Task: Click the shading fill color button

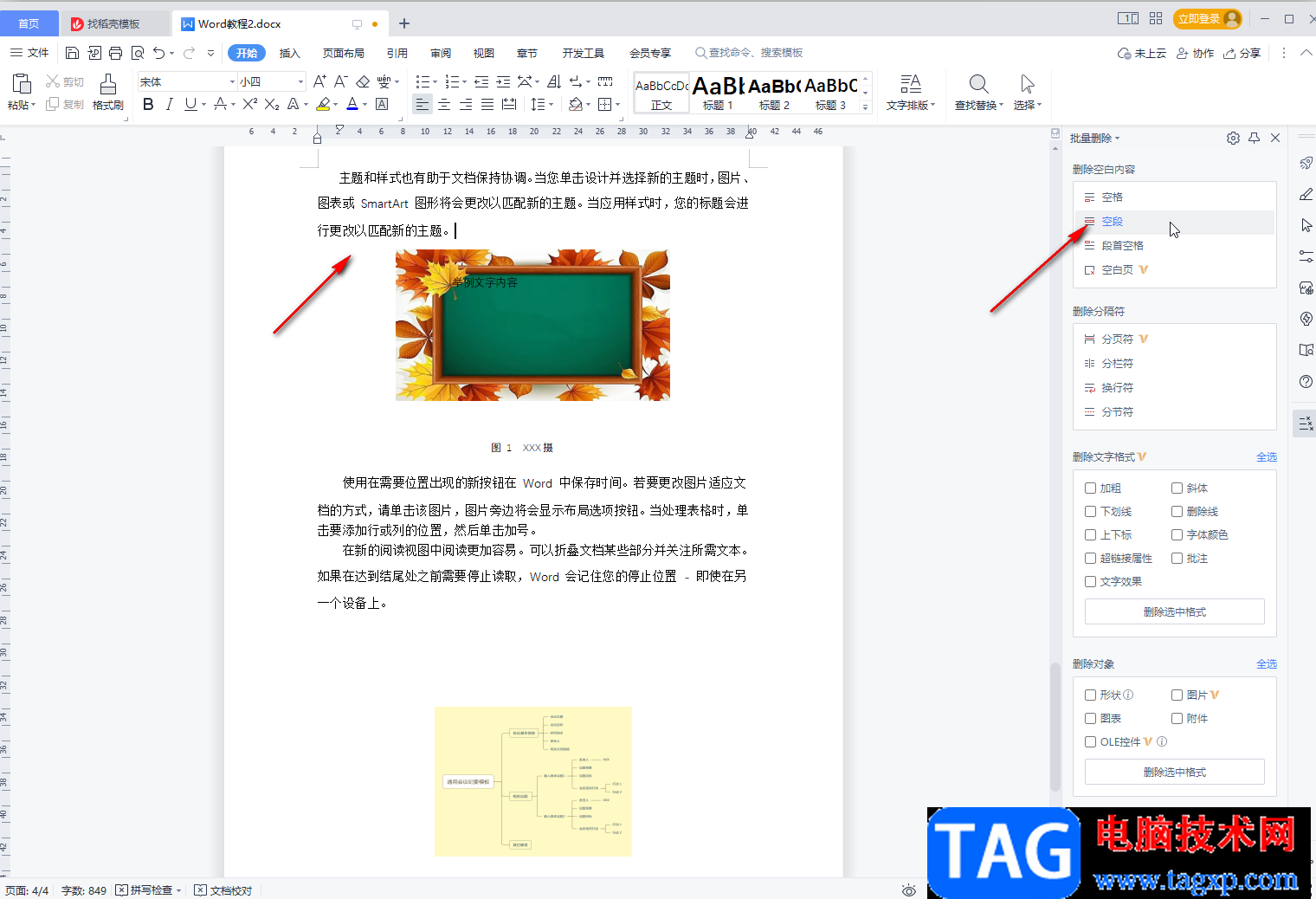Action: click(576, 104)
